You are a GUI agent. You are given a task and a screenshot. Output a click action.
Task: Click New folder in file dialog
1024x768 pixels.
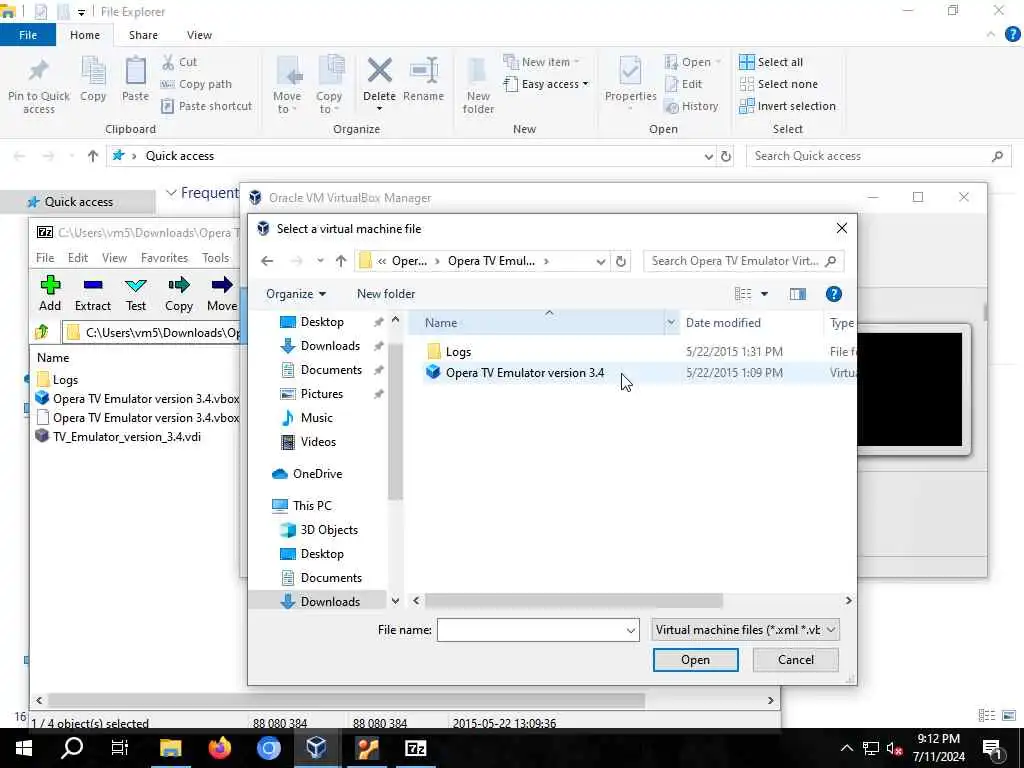click(386, 294)
